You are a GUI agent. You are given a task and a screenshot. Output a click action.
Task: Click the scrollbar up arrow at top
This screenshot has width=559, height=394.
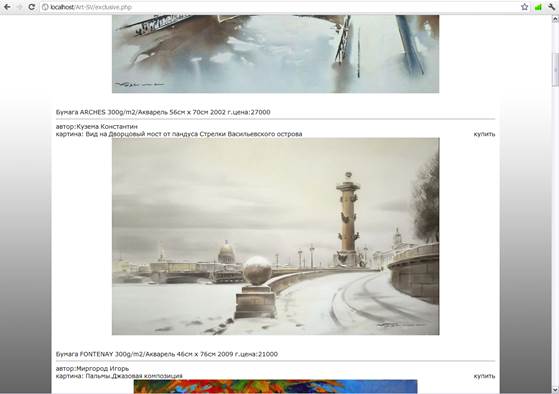555,18
